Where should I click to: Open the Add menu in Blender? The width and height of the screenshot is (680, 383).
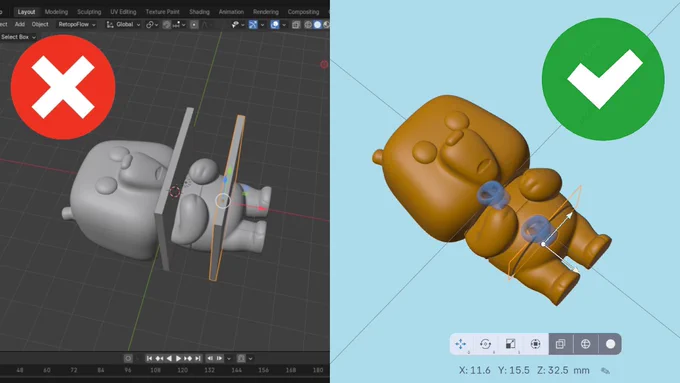click(x=20, y=24)
